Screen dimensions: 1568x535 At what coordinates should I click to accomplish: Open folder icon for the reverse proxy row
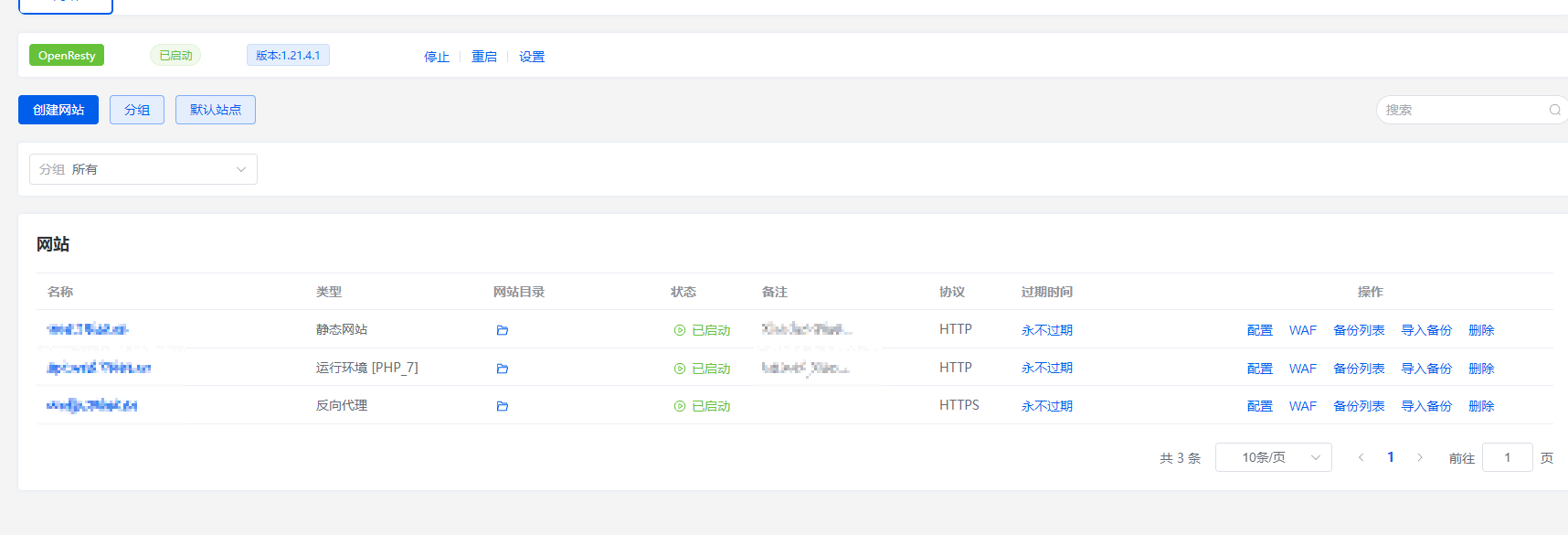[x=502, y=406]
